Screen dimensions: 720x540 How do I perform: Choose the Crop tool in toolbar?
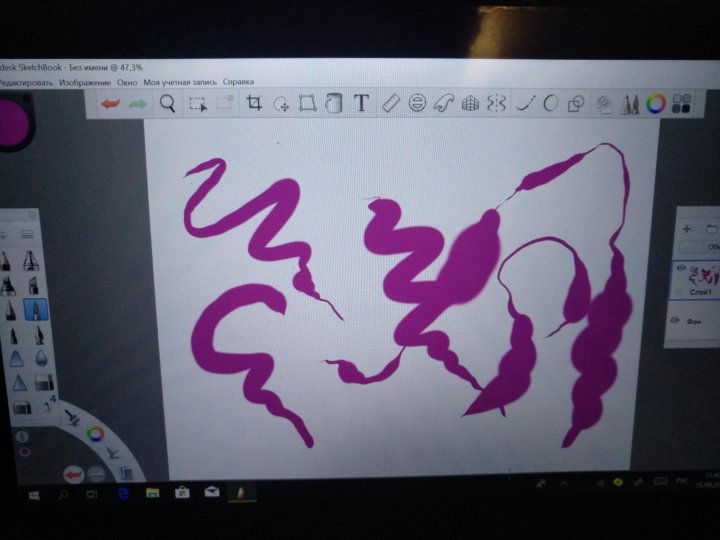(254, 103)
